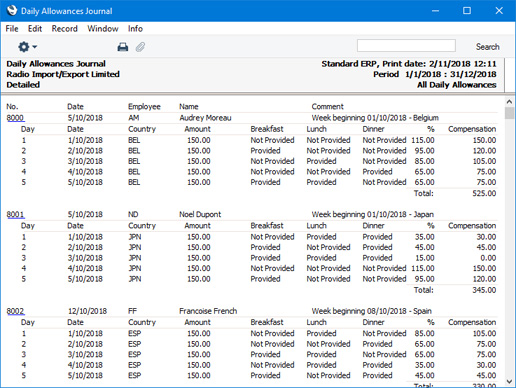Click the Comment column header
Screen dimensions: 516x388
[x=327, y=107]
